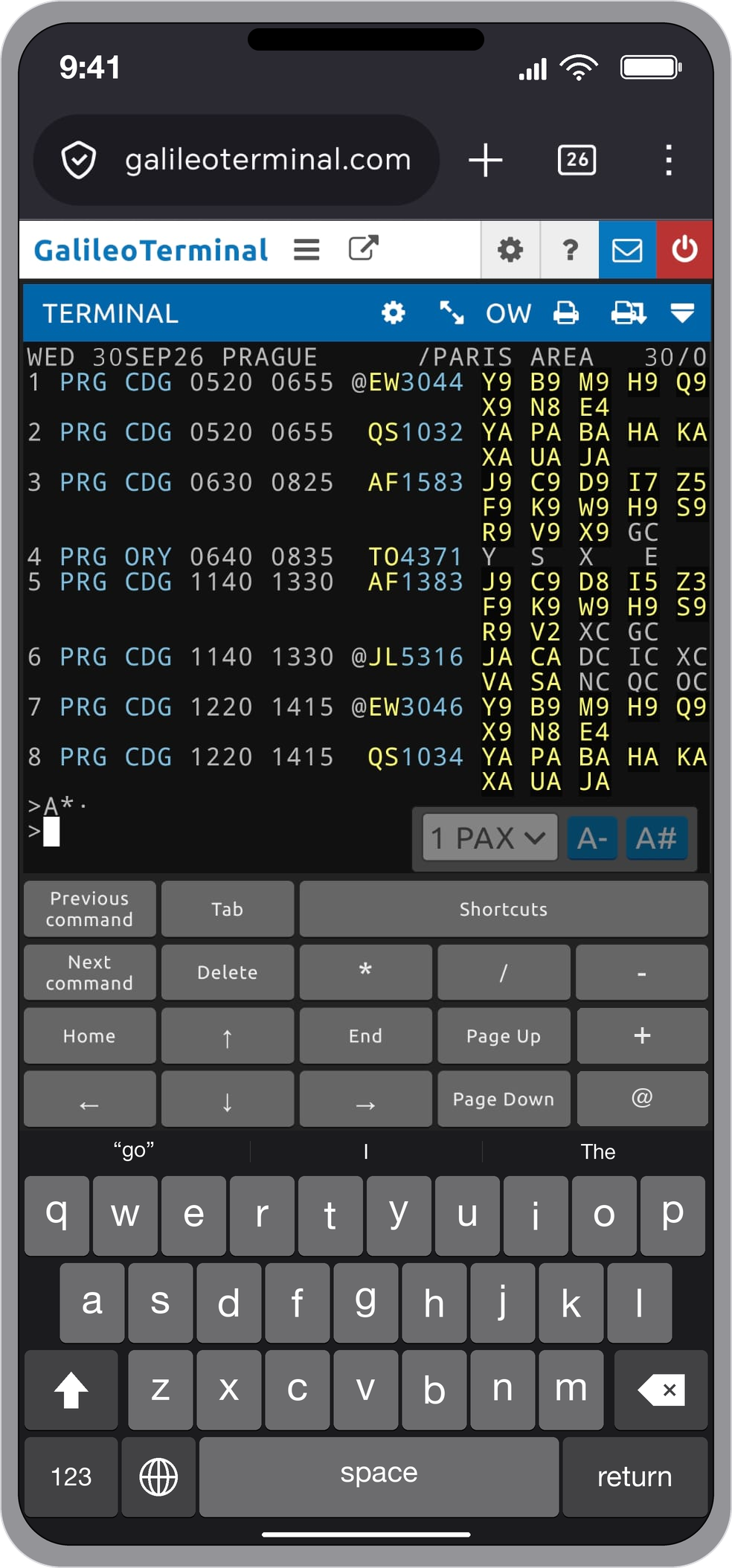Click flight AF1583 in line 3
The image size is (732, 1568).
pos(415,483)
